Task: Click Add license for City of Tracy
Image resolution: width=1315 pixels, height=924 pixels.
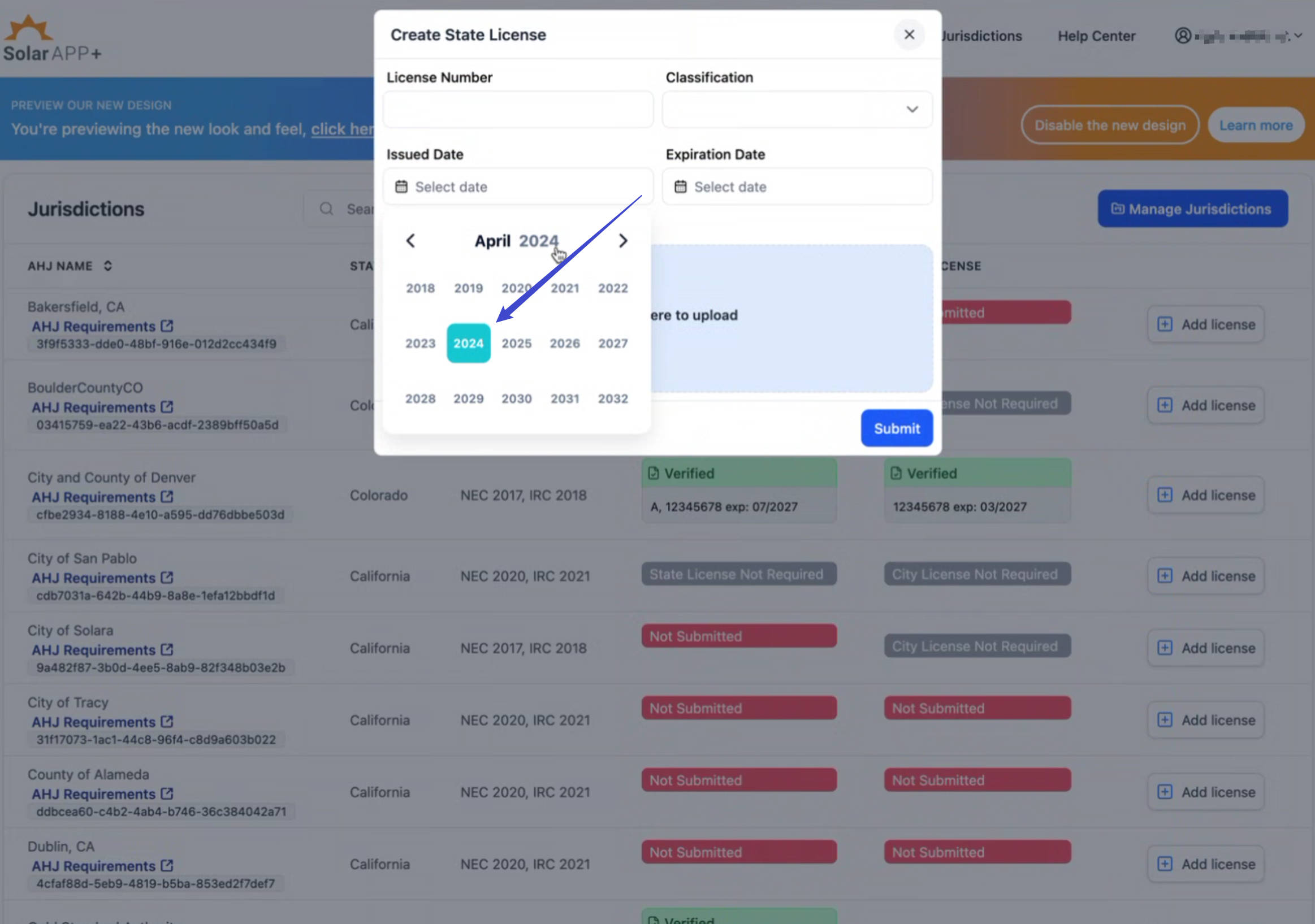Action: click(1206, 720)
